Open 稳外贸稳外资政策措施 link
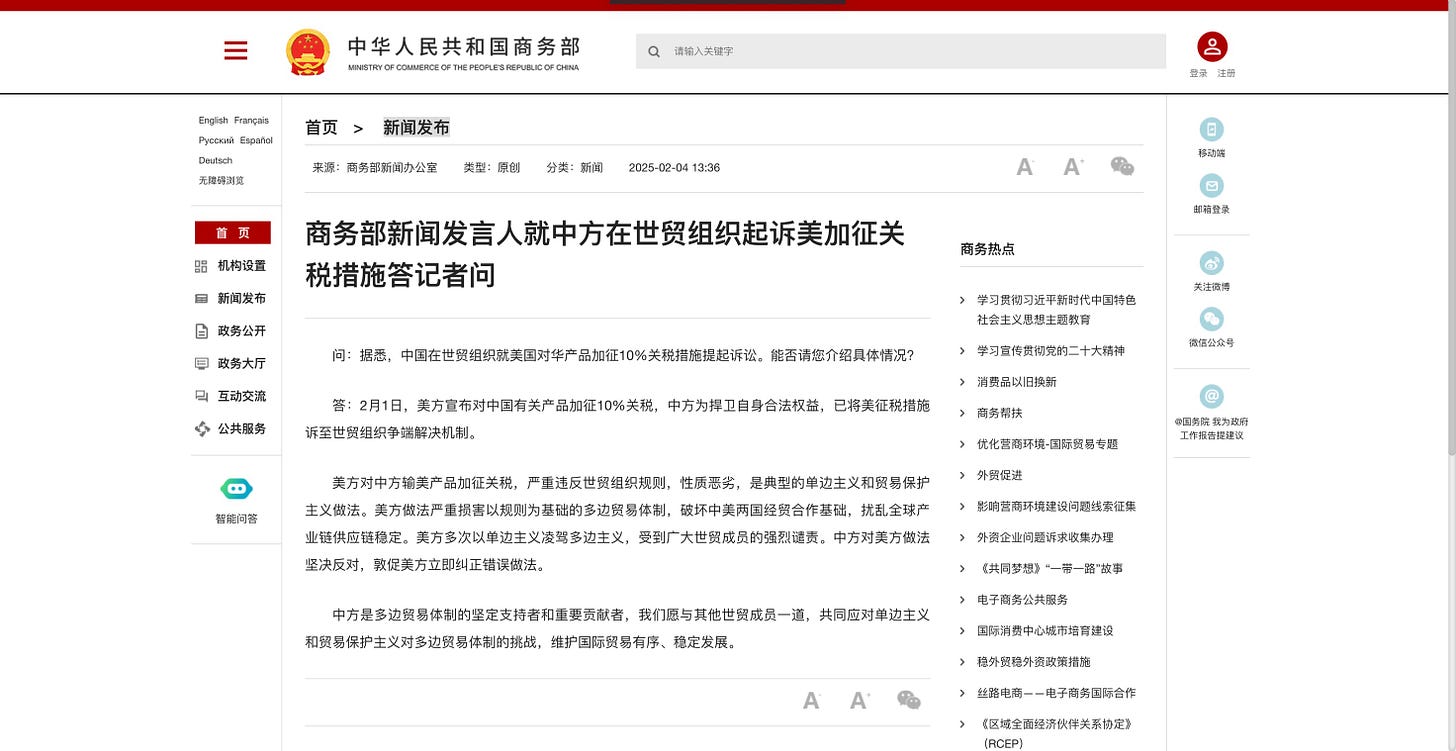The image size is (1456, 751). click(1034, 661)
